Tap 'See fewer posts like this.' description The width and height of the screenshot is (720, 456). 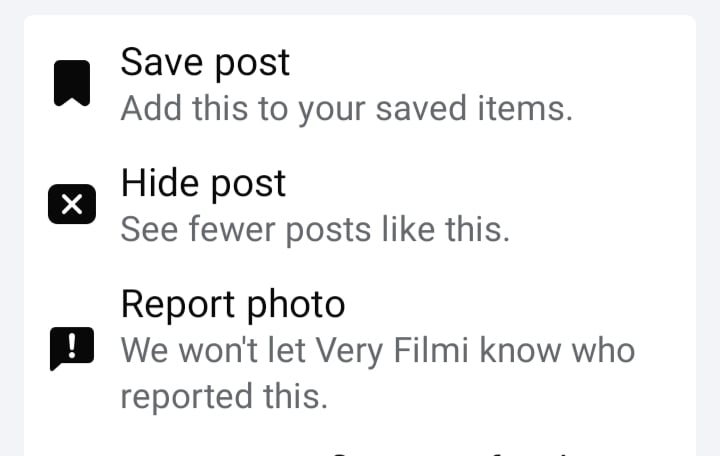315,230
